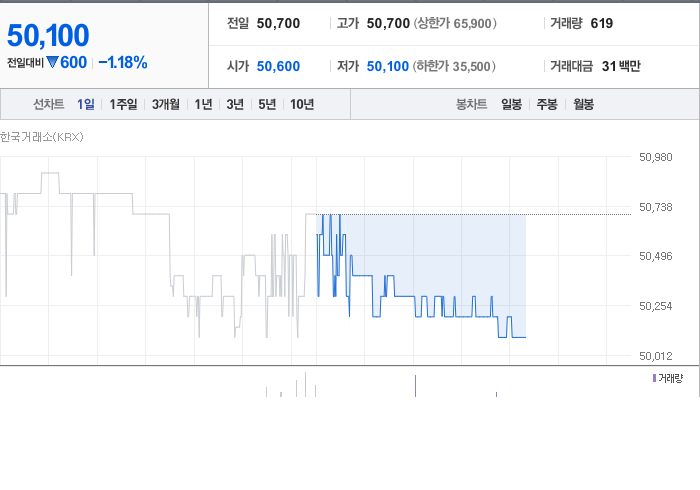Click the 선차트 label
700x490 pixels.
coord(49,104)
